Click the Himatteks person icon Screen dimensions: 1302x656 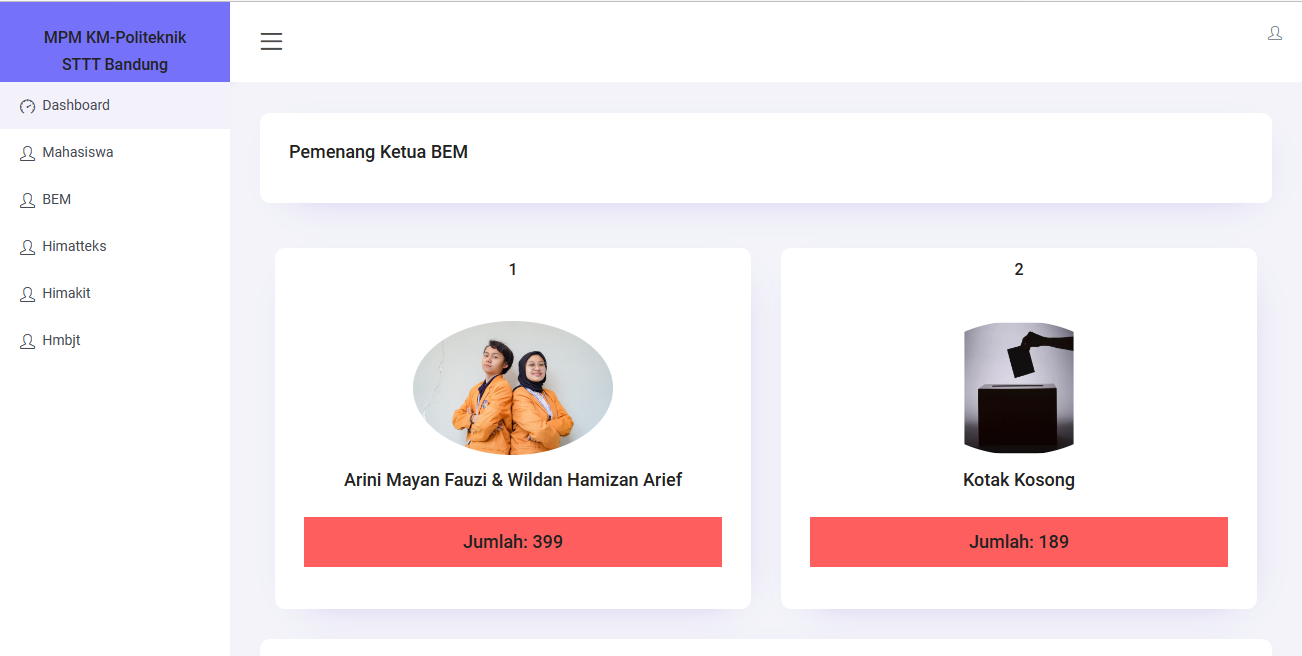tap(28, 247)
